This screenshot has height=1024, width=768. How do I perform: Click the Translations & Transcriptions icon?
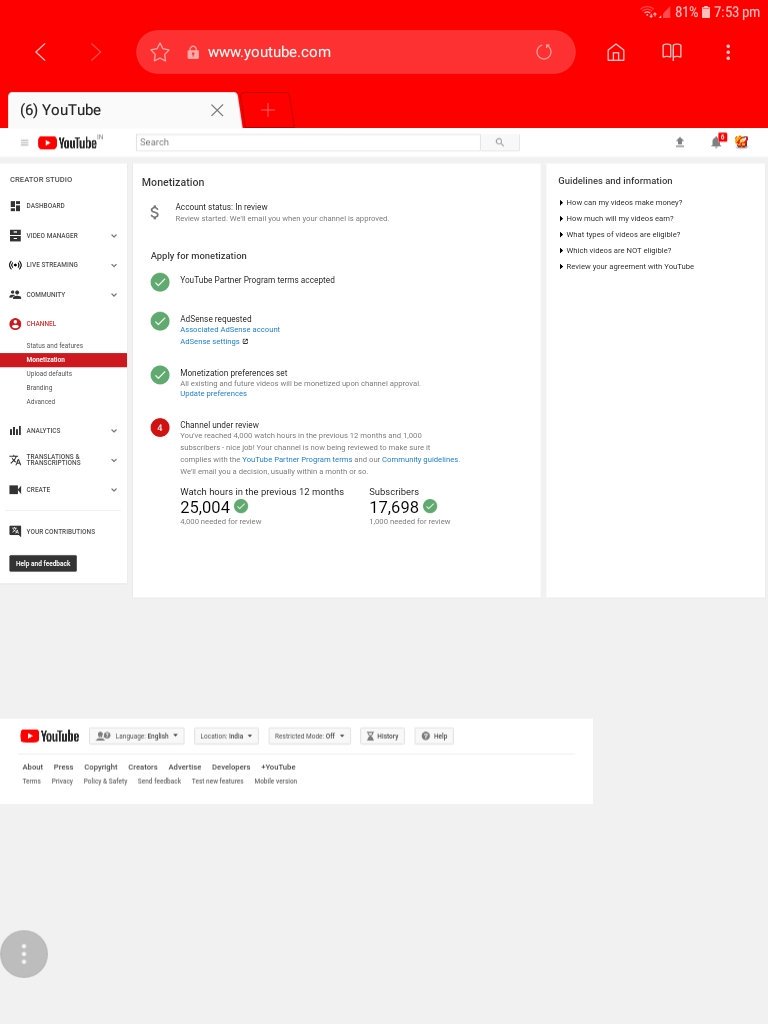(x=15, y=460)
